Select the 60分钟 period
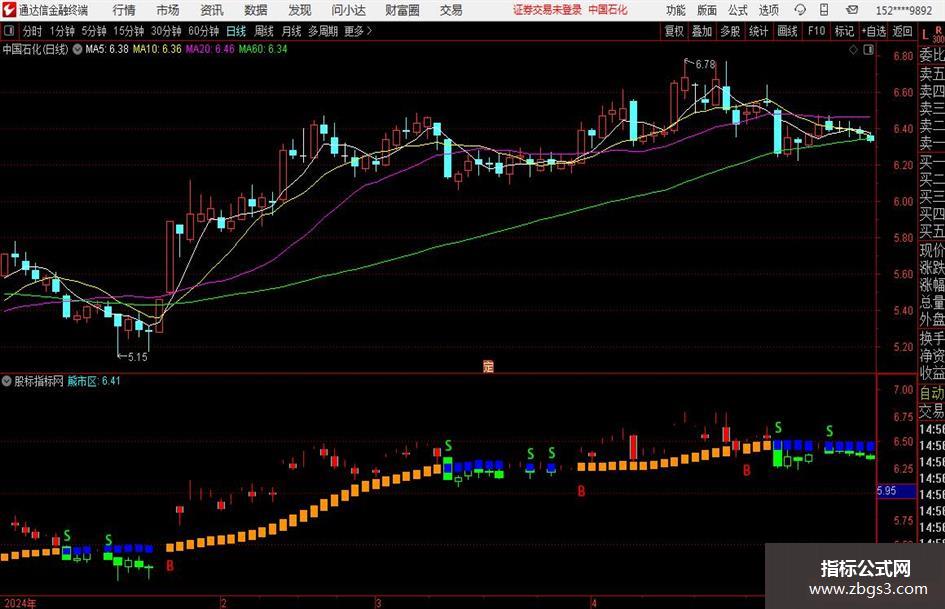The width and height of the screenshot is (945, 609). [204, 31]
